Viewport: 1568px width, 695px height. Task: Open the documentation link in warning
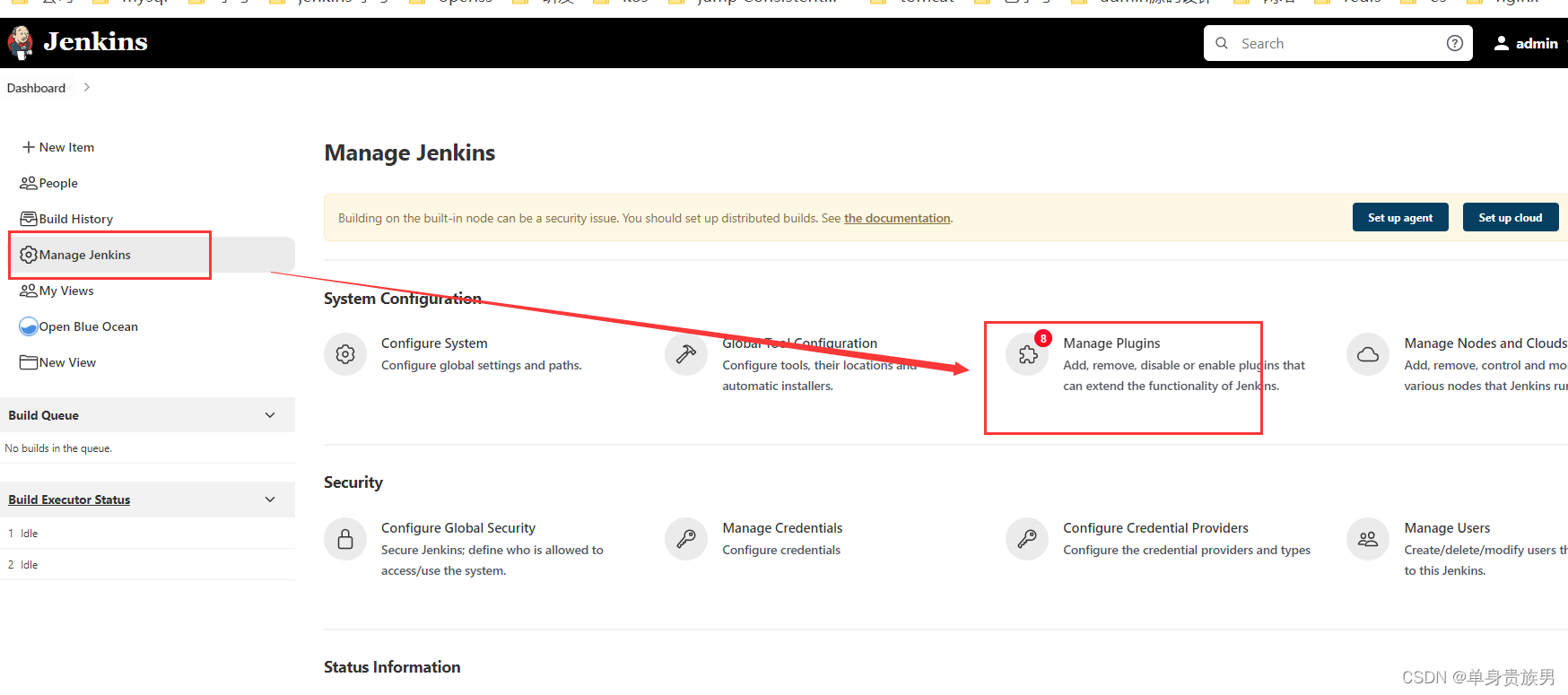click(897, 218)
